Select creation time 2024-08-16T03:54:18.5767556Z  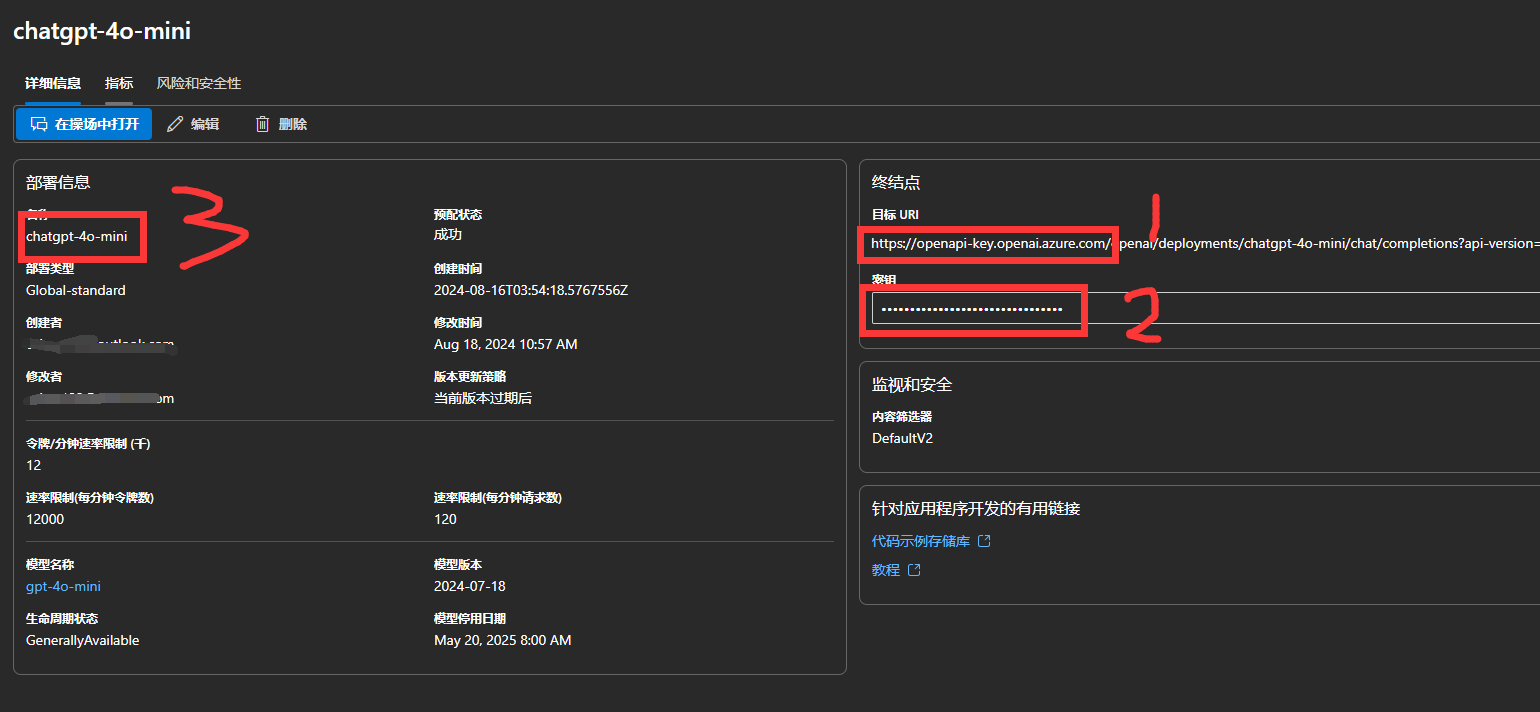point(531,290)
